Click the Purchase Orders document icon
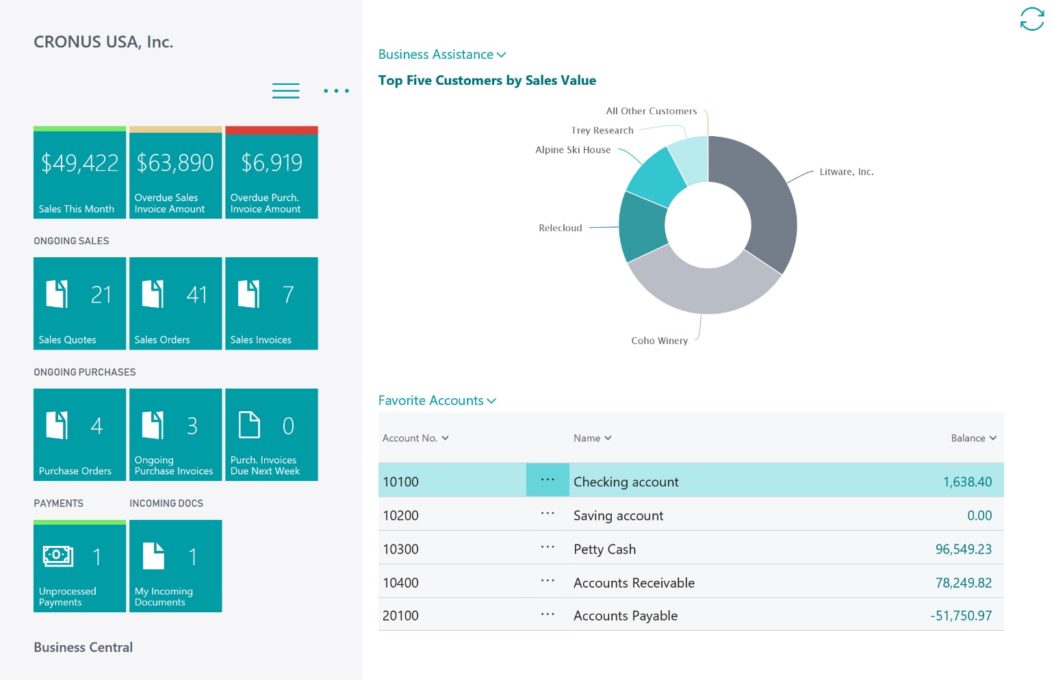 (x=56, y=425)
